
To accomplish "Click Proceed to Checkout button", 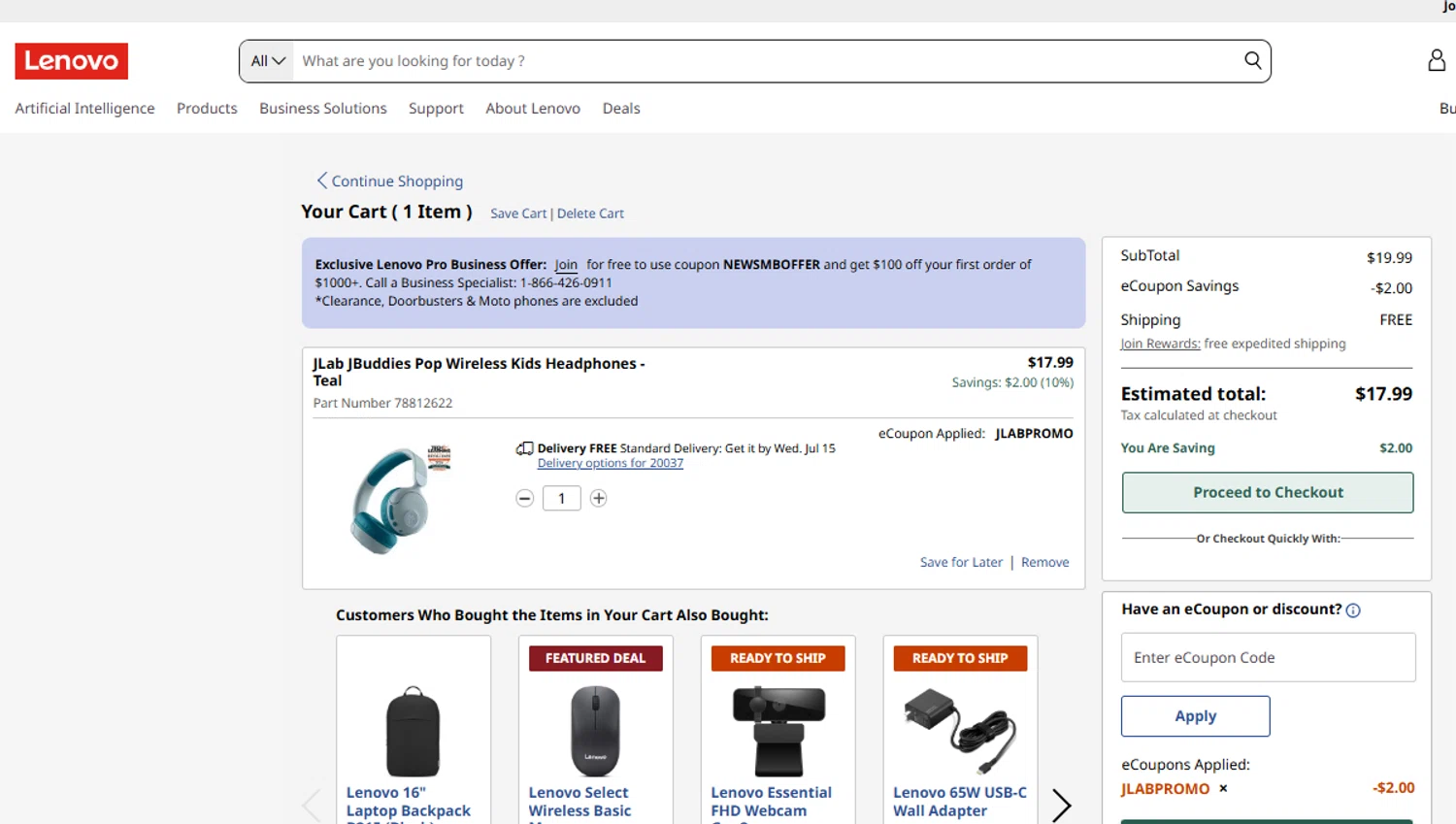I will pyautogui.click(x=1268, y=492).
